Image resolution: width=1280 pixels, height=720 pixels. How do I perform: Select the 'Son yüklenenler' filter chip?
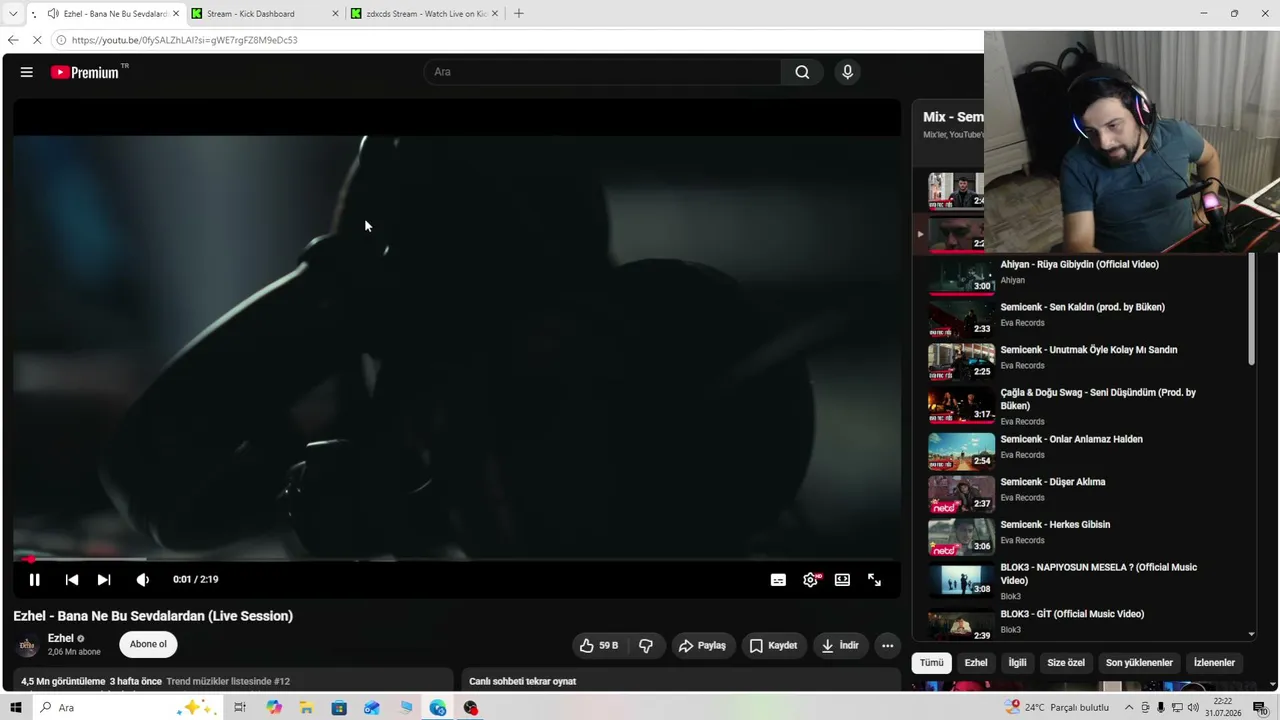tap(1139, 663)
